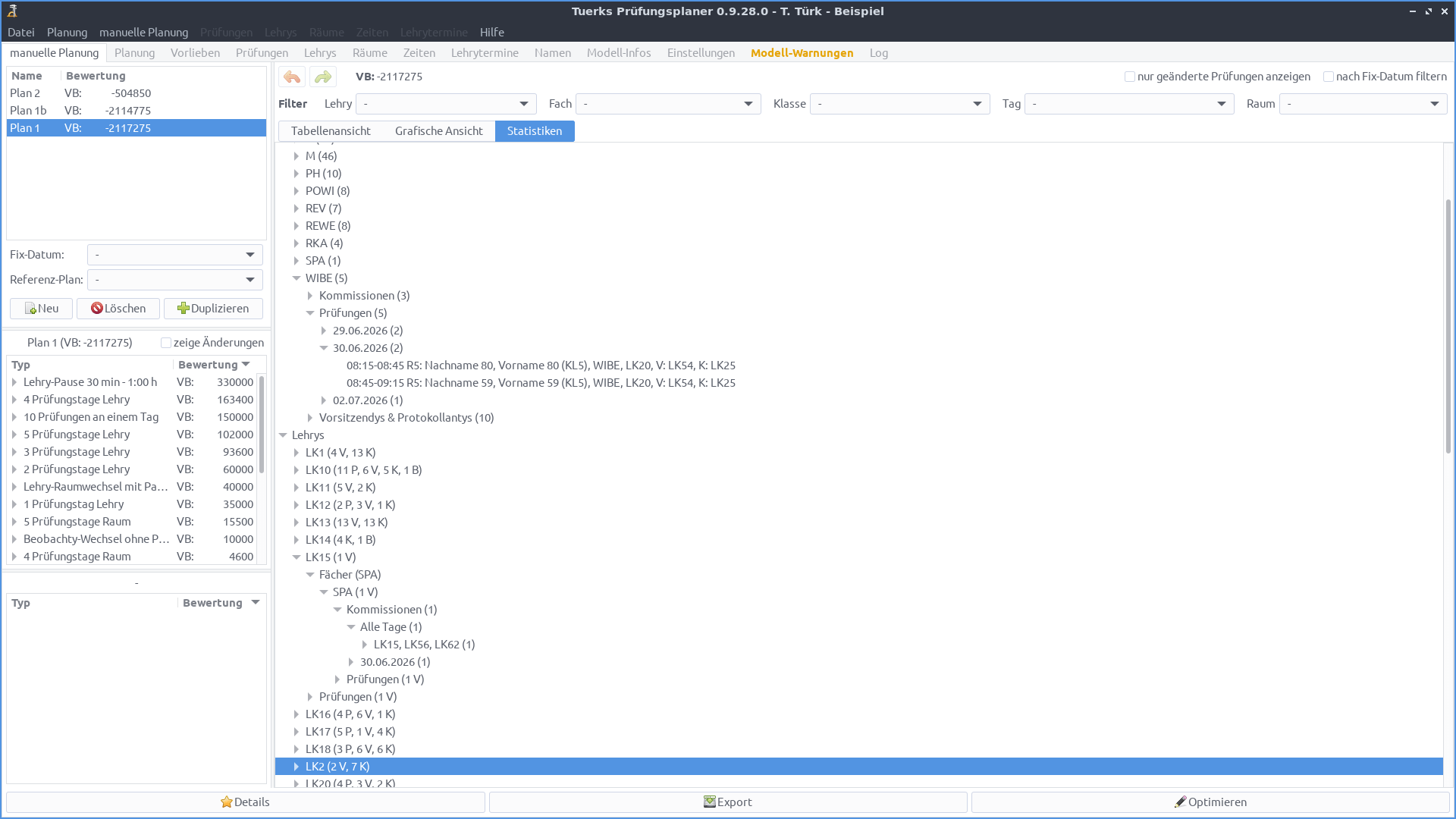Open the Datei menu
Screen dimensions: 1456x819
click(x=20, y=32)
